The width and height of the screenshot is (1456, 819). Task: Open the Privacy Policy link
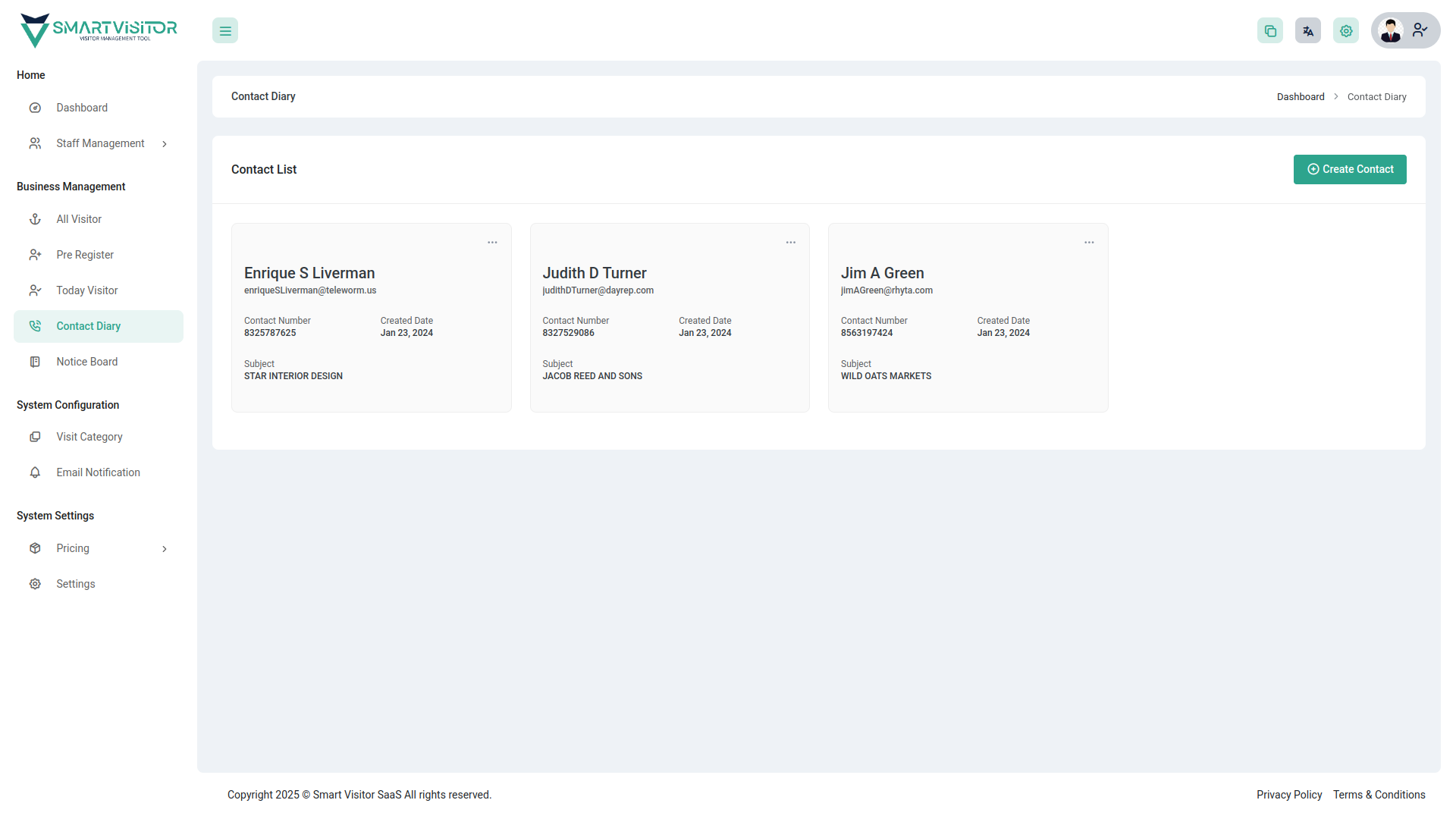(x=1288, y=795)
